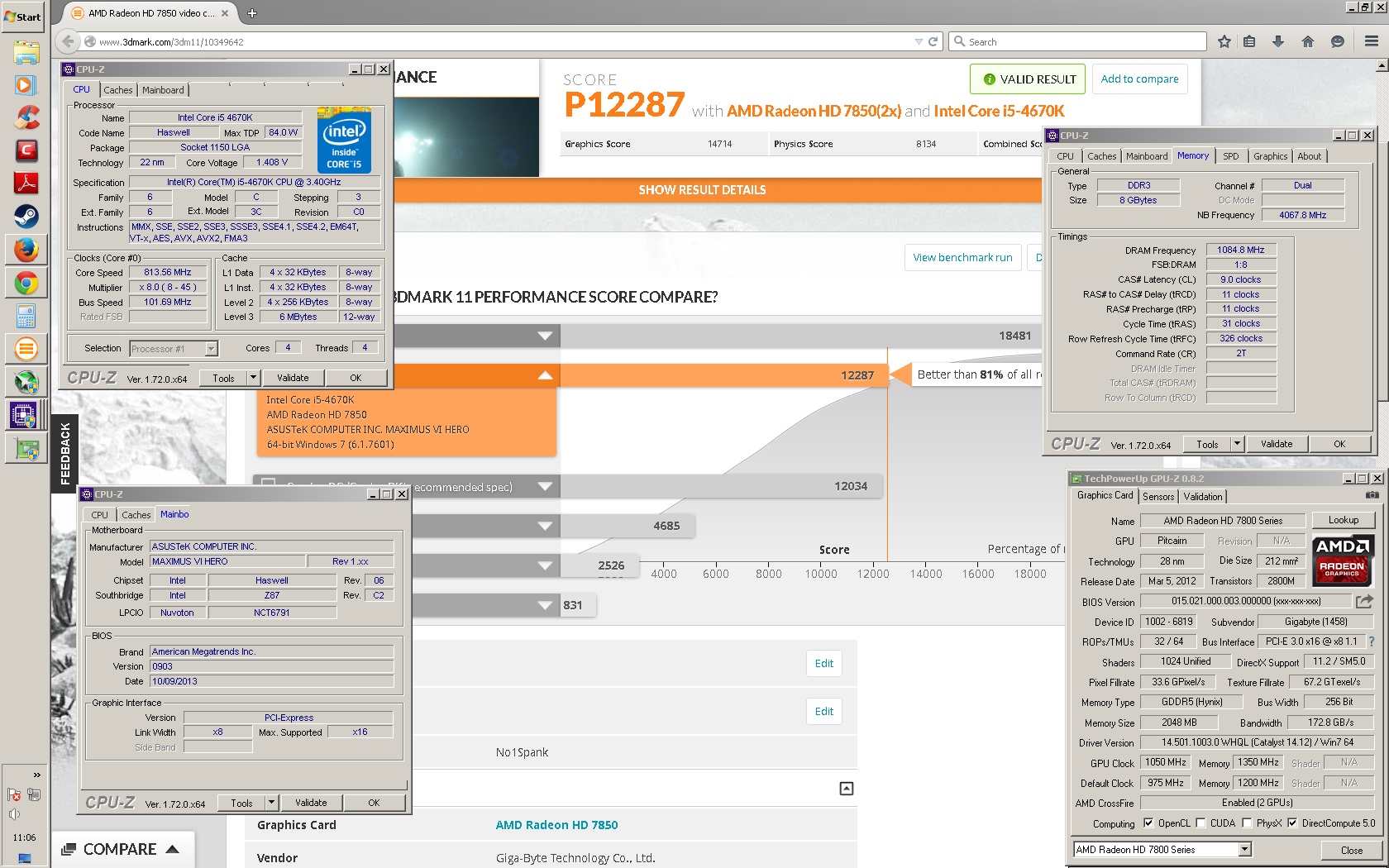Screen dimensions: 1389x868
Task: Launch Windows Media Player from the taskbar
Action: point(26,84)
